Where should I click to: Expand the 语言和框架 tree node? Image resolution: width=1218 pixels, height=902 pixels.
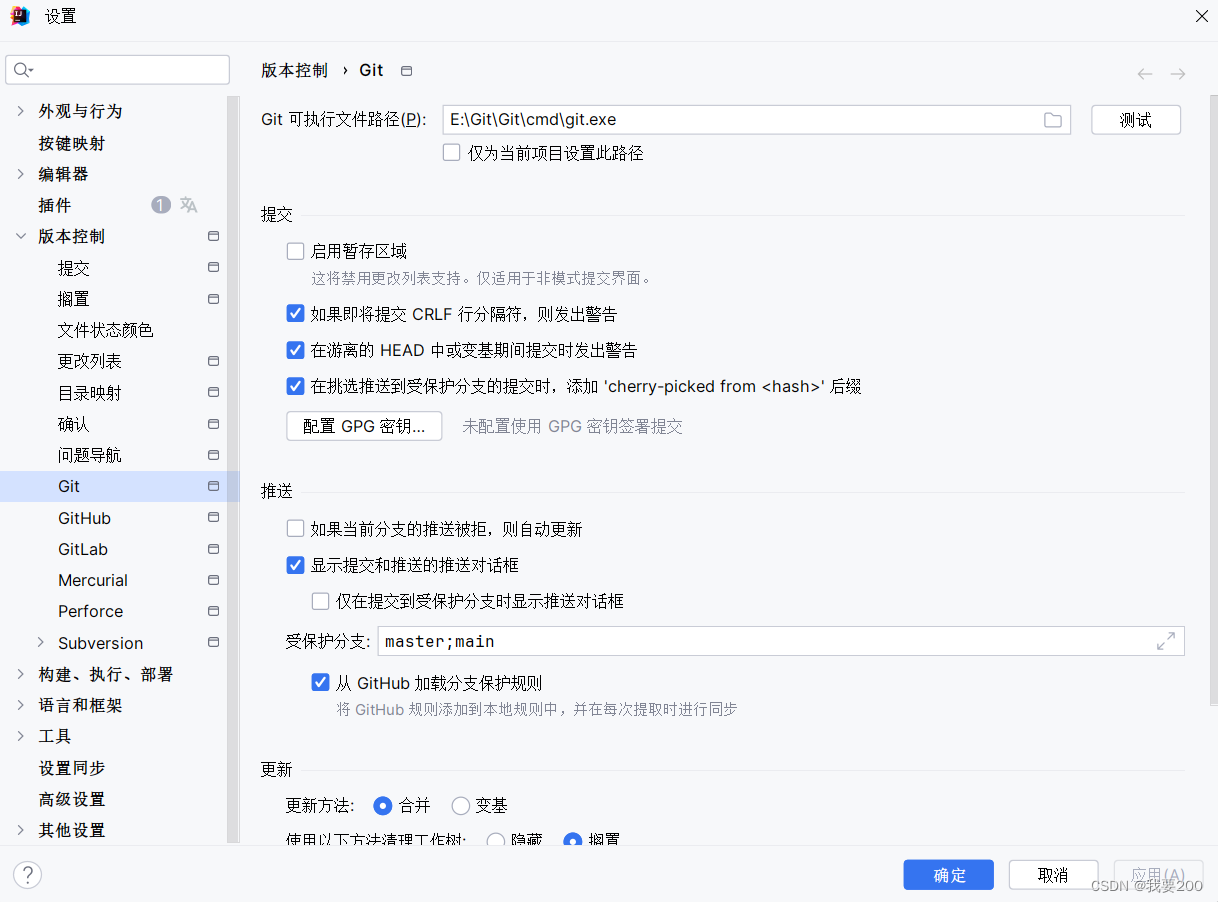[x=21, y=705]
